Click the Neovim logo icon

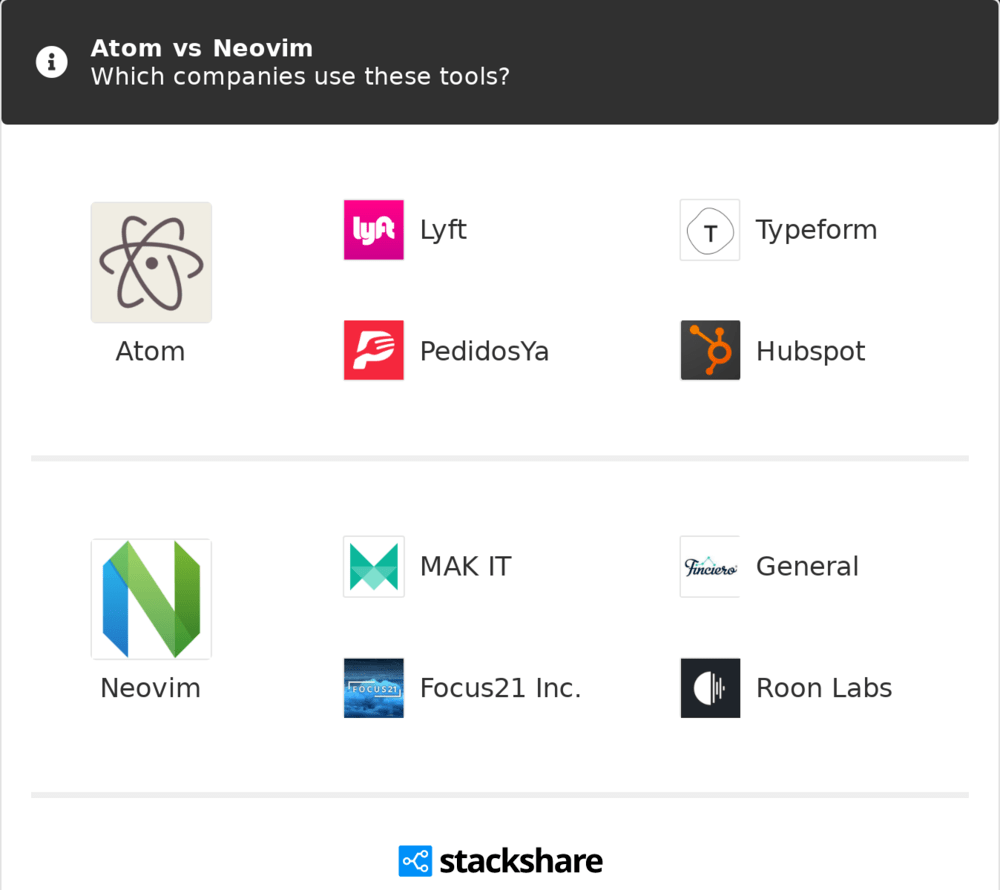(151, 599)
